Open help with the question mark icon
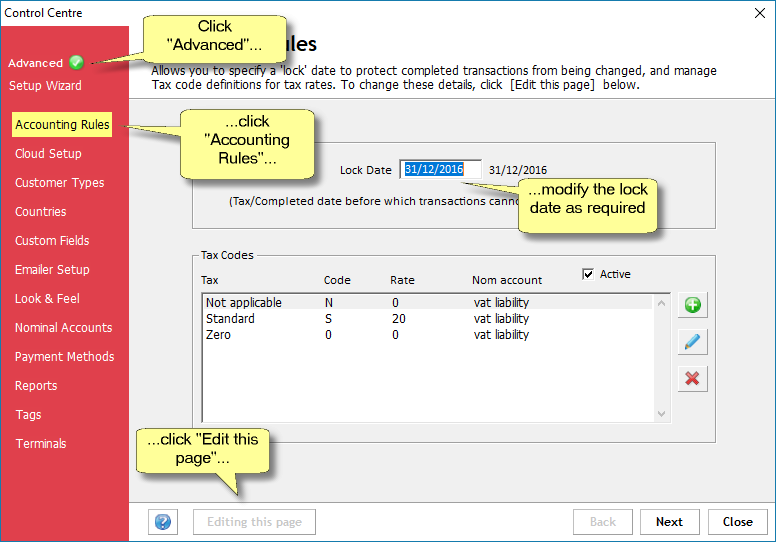776x542 pixels. 163,522
